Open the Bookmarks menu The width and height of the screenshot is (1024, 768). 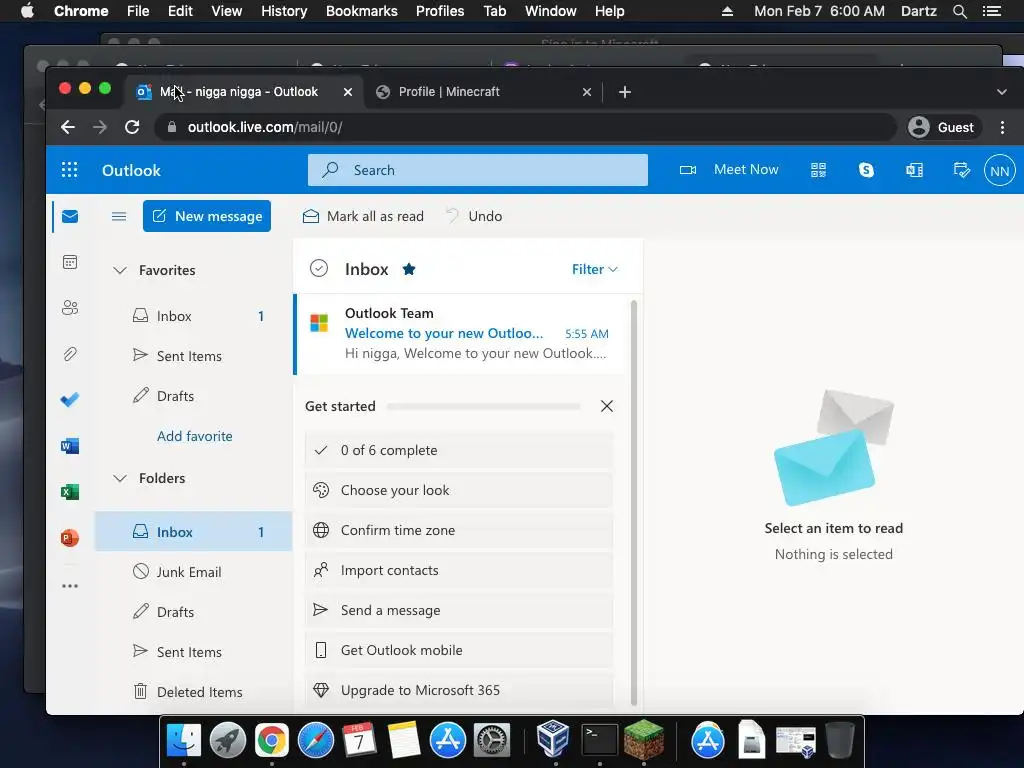pyautogui.click(x=362, y=11)
